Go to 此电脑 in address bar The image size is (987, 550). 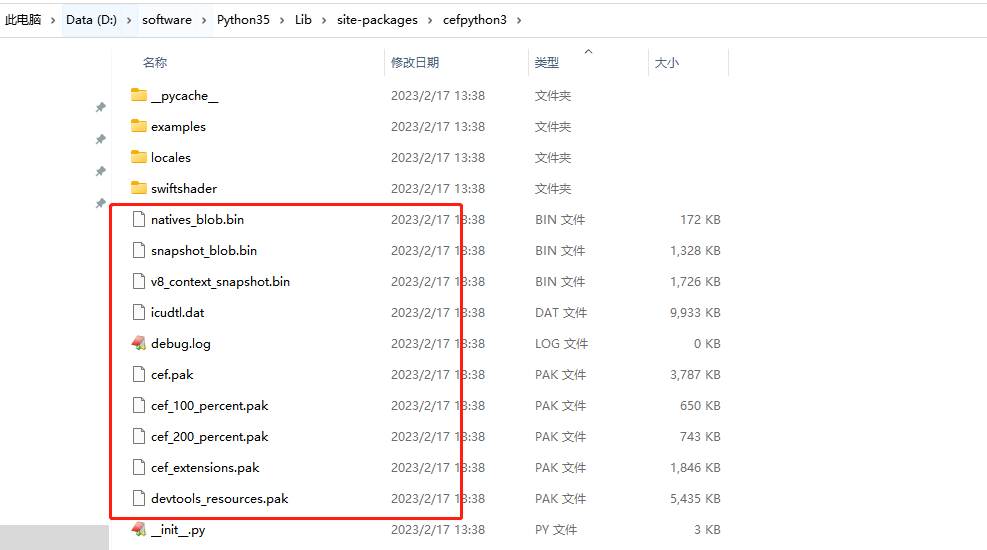coord(23,20)
